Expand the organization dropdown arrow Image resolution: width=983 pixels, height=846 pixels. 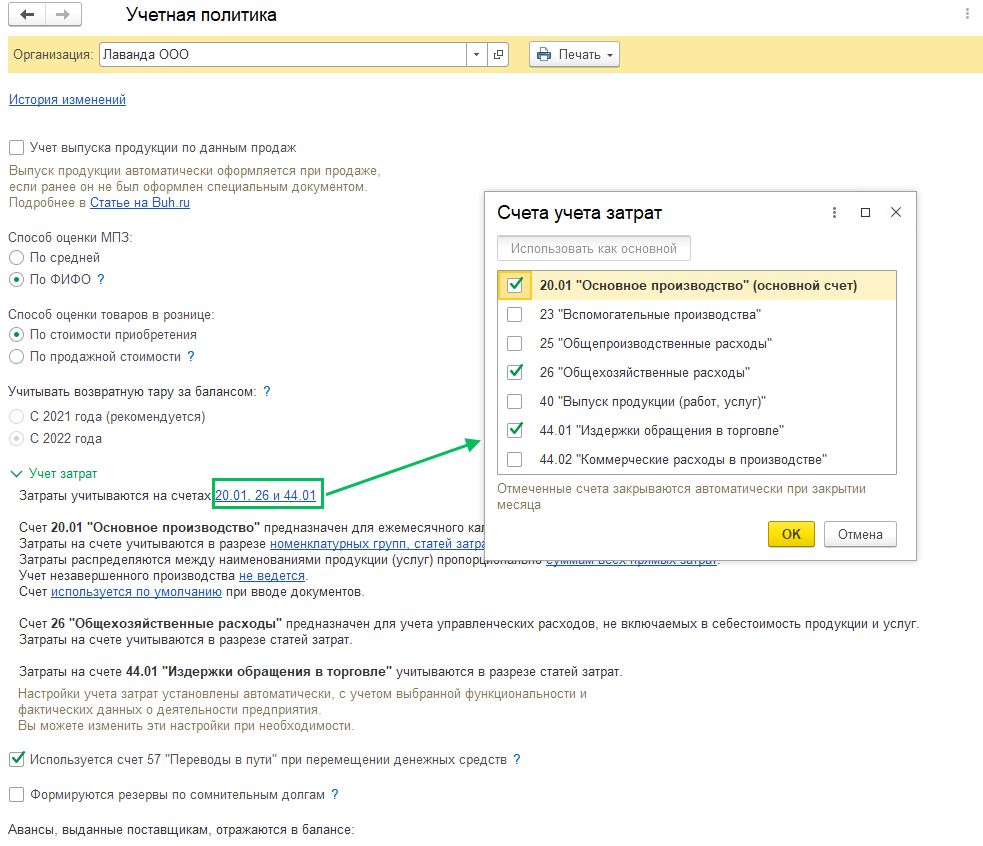[476, 55]
